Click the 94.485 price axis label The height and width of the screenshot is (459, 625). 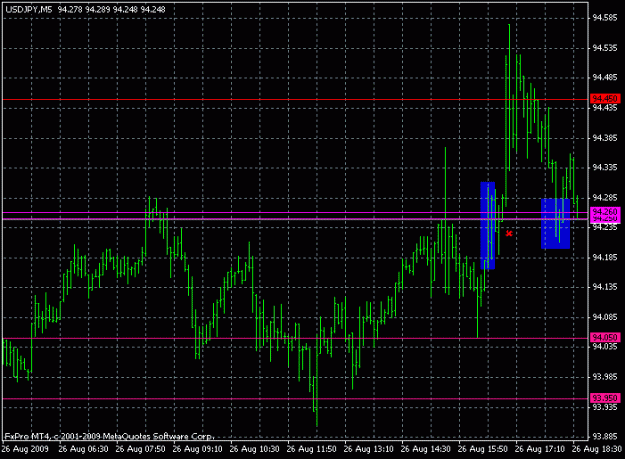coord(605,77)
